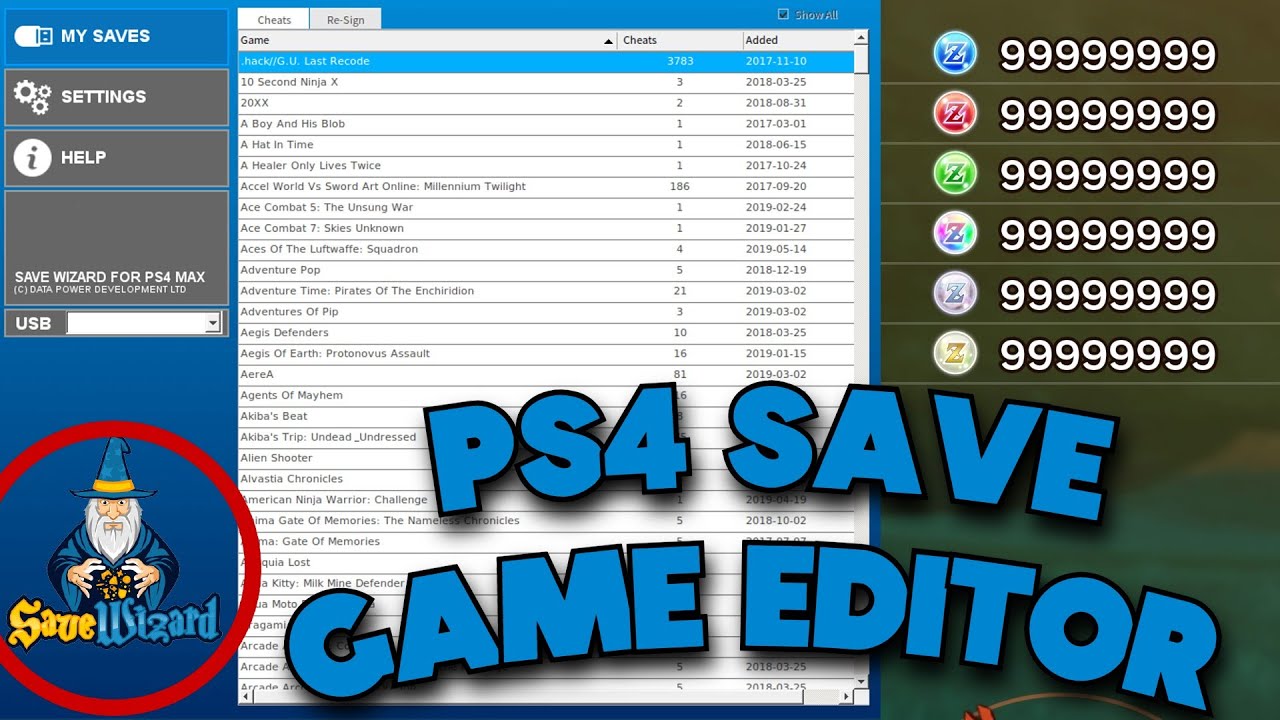The image size is (1280, 720).
Task: Choose A Hat In Time
Action: tap(546, 145)
